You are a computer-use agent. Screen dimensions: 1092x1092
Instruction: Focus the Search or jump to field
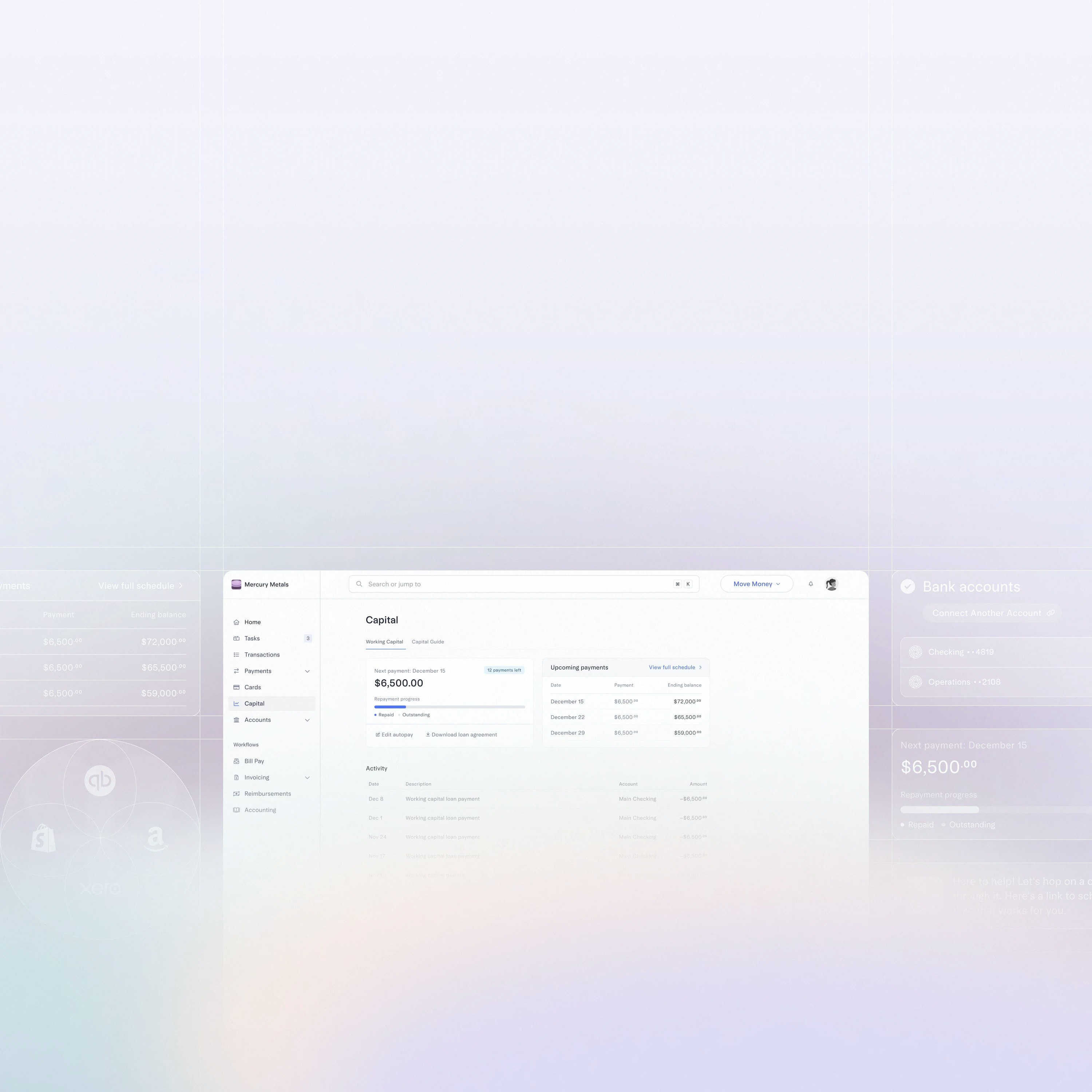(x=524, y=584)
